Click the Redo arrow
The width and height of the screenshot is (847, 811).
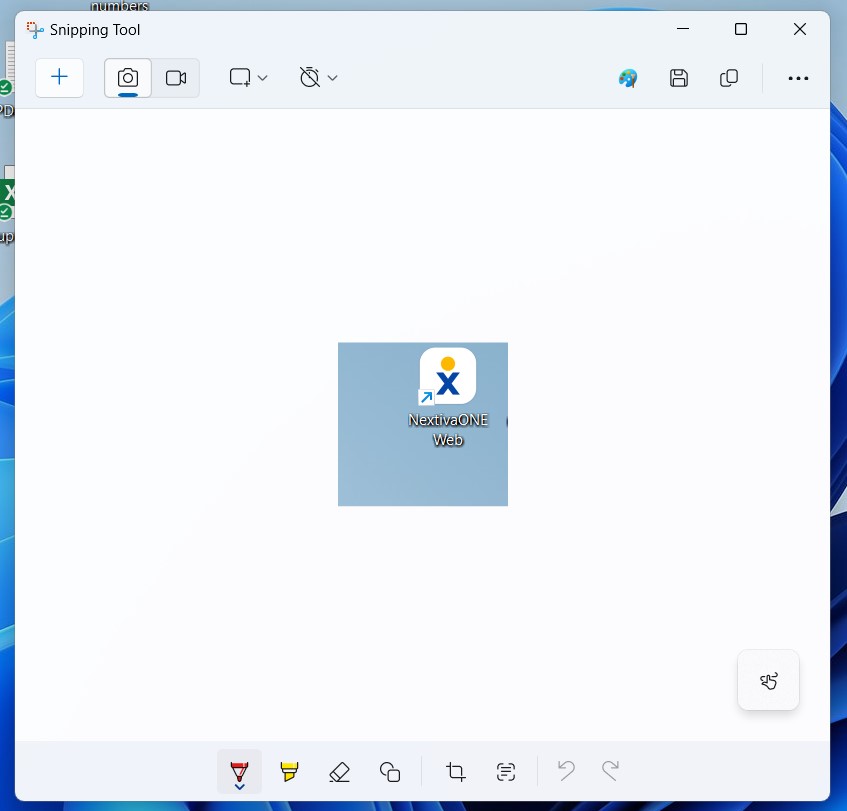610,770
